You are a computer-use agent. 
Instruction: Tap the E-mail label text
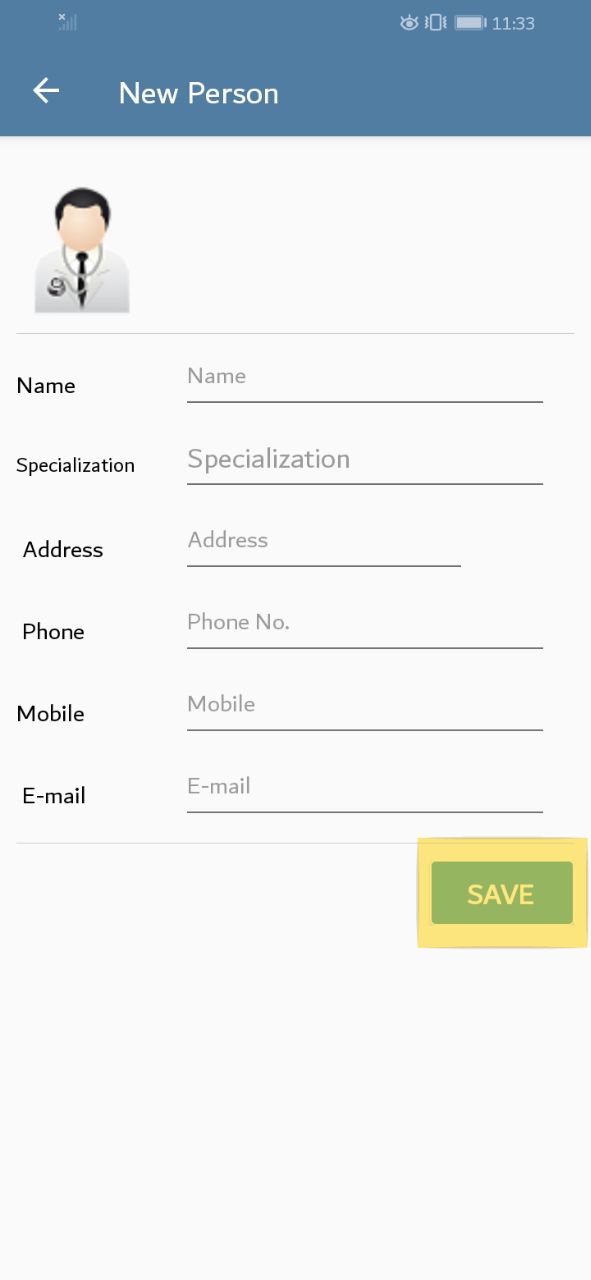click(54, 796)
